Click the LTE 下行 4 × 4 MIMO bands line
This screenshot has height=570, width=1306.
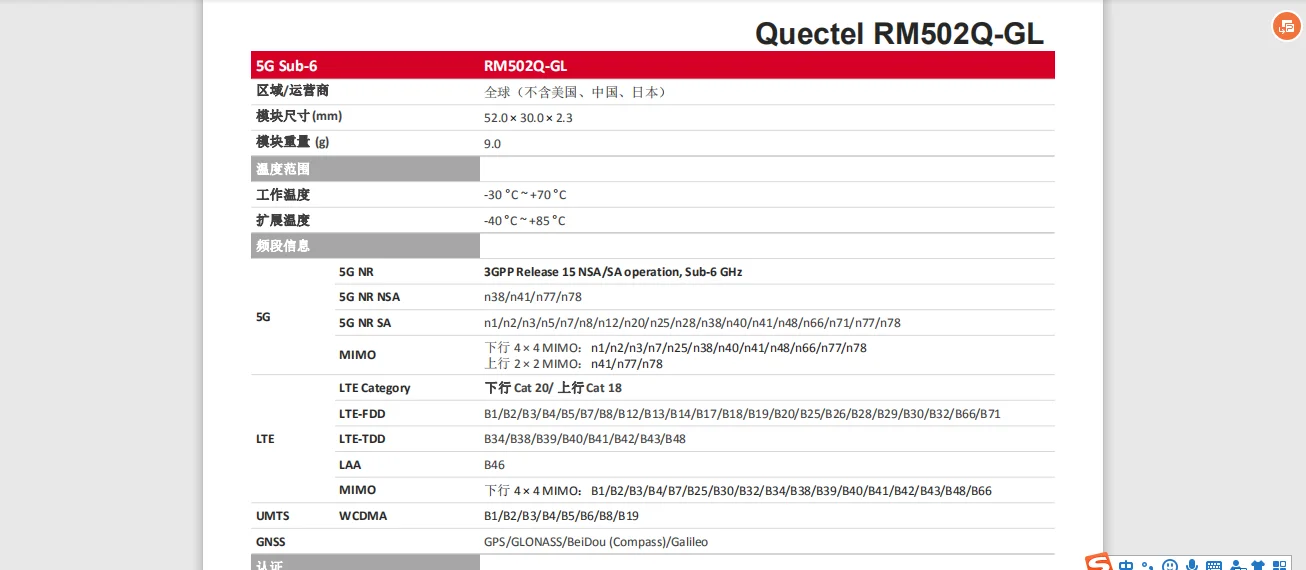click(738, 491)
